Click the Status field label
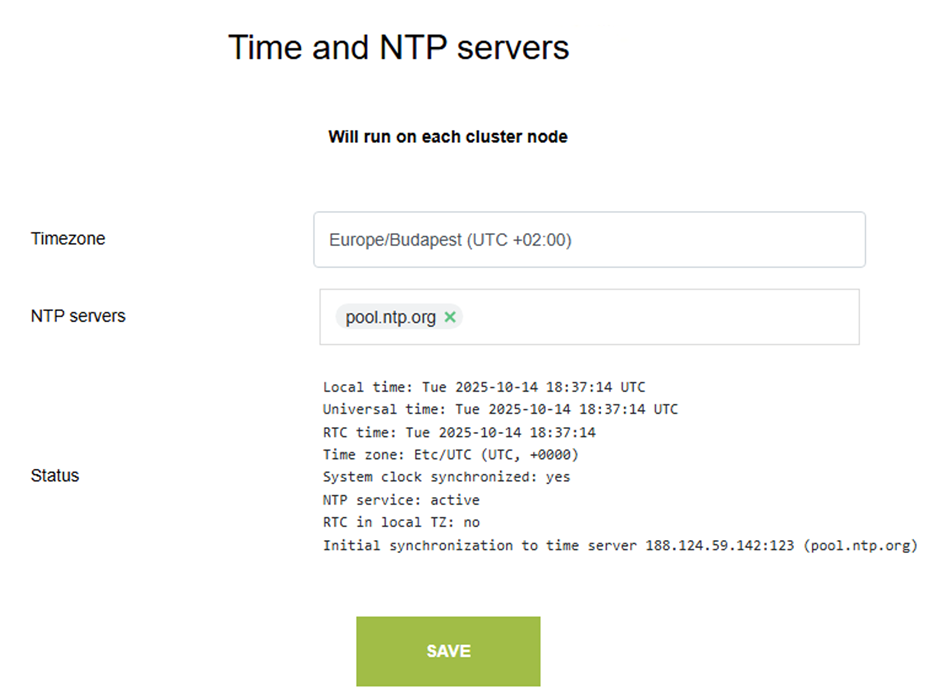Viewport: 940px width, 699px height. (x=55, y=475)
